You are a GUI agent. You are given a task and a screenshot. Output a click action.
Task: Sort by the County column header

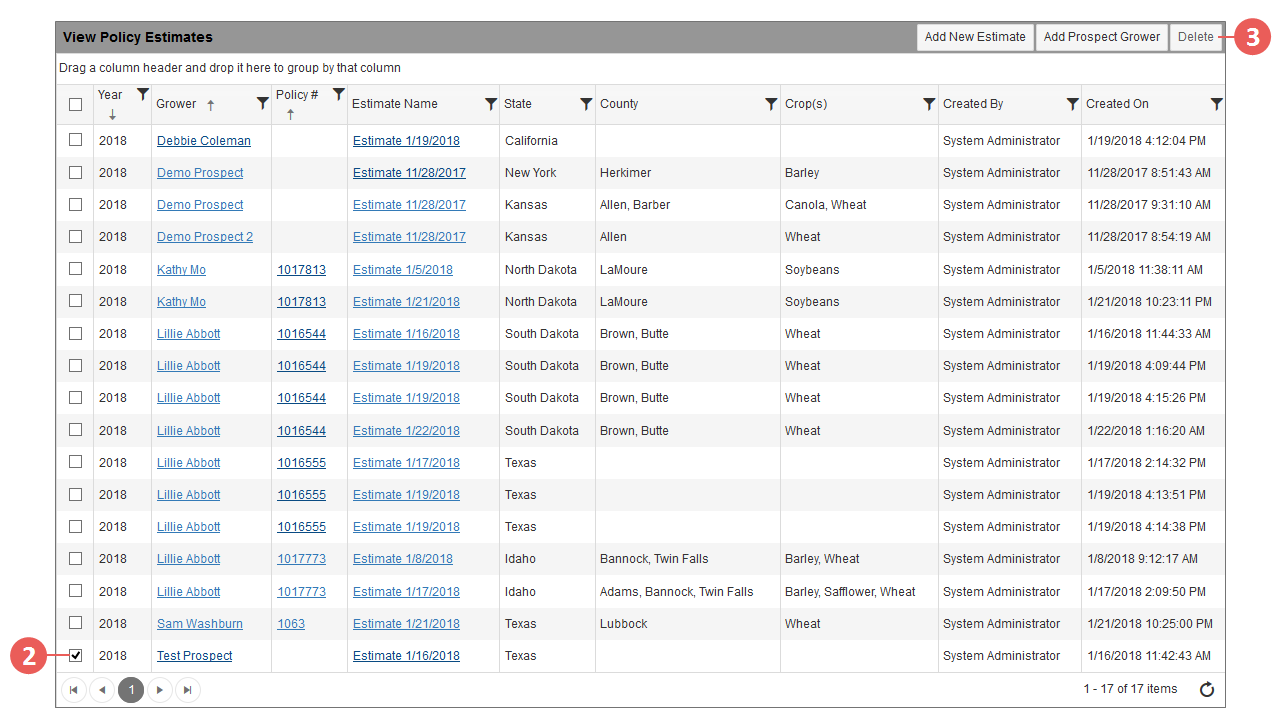tap(619, 104)
